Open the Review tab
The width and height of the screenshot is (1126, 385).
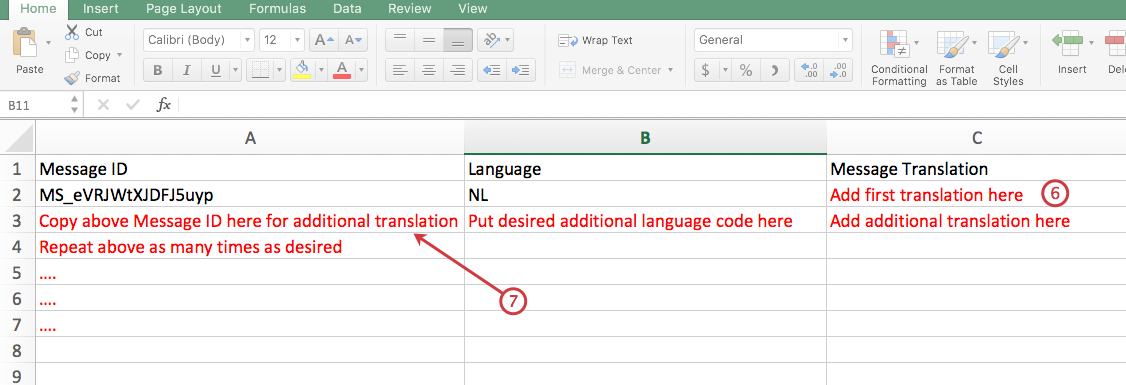408,9
